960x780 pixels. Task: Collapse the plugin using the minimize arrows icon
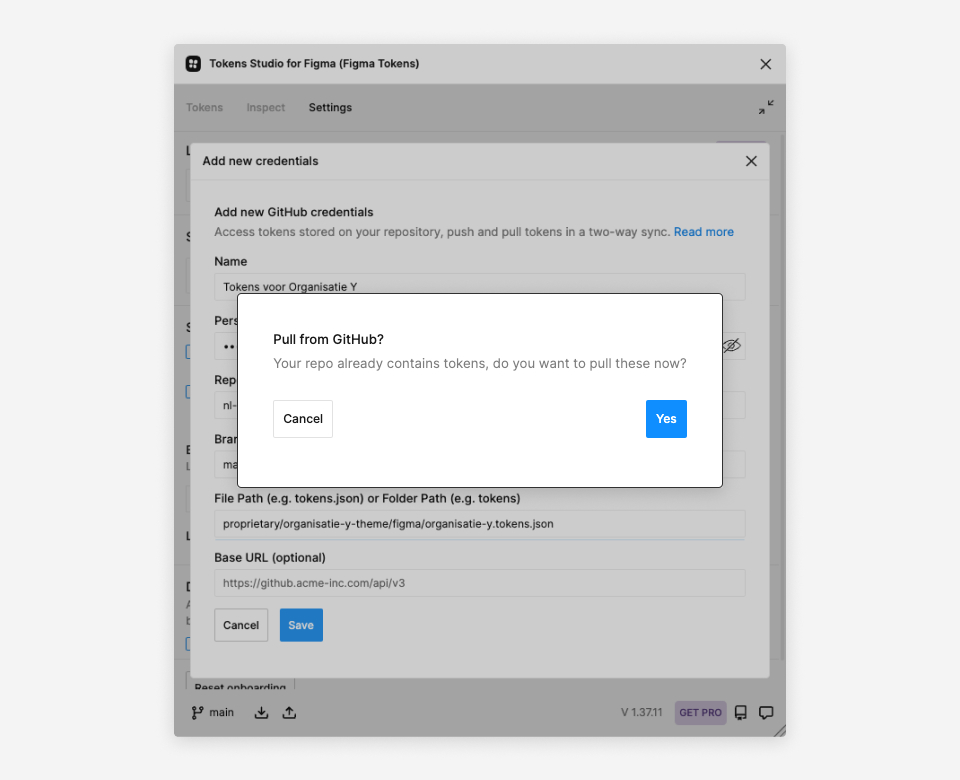click(x=766, y=107)
